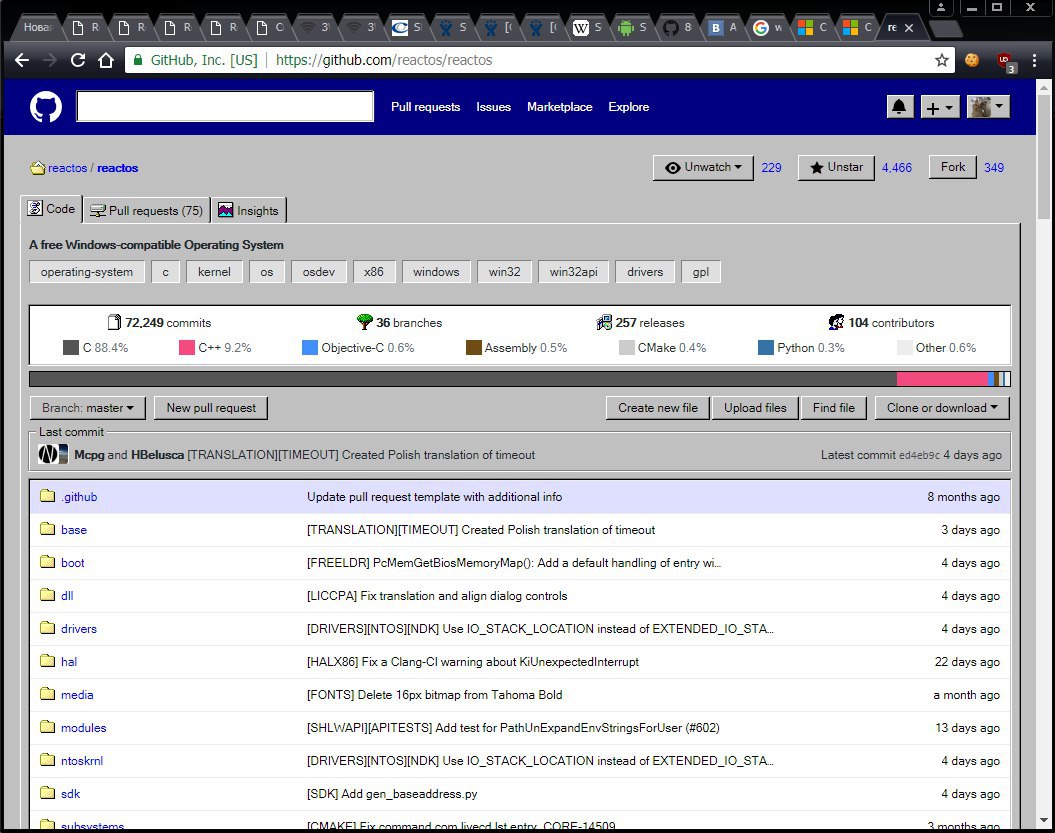Click the base folder icon
Viewport: 1055px width, 833px height.
point(47,529)
